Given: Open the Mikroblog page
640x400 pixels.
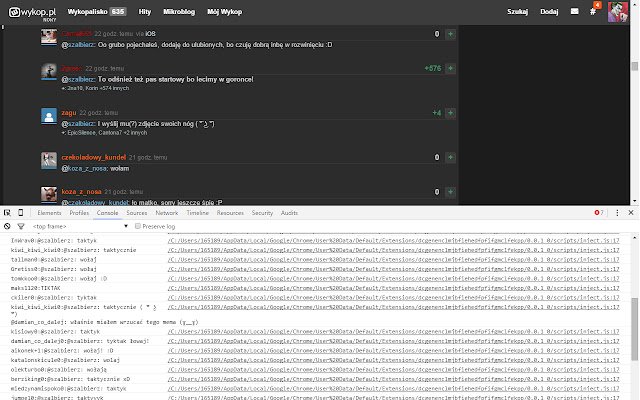Looking at the screenshot, I should (179, 12).
